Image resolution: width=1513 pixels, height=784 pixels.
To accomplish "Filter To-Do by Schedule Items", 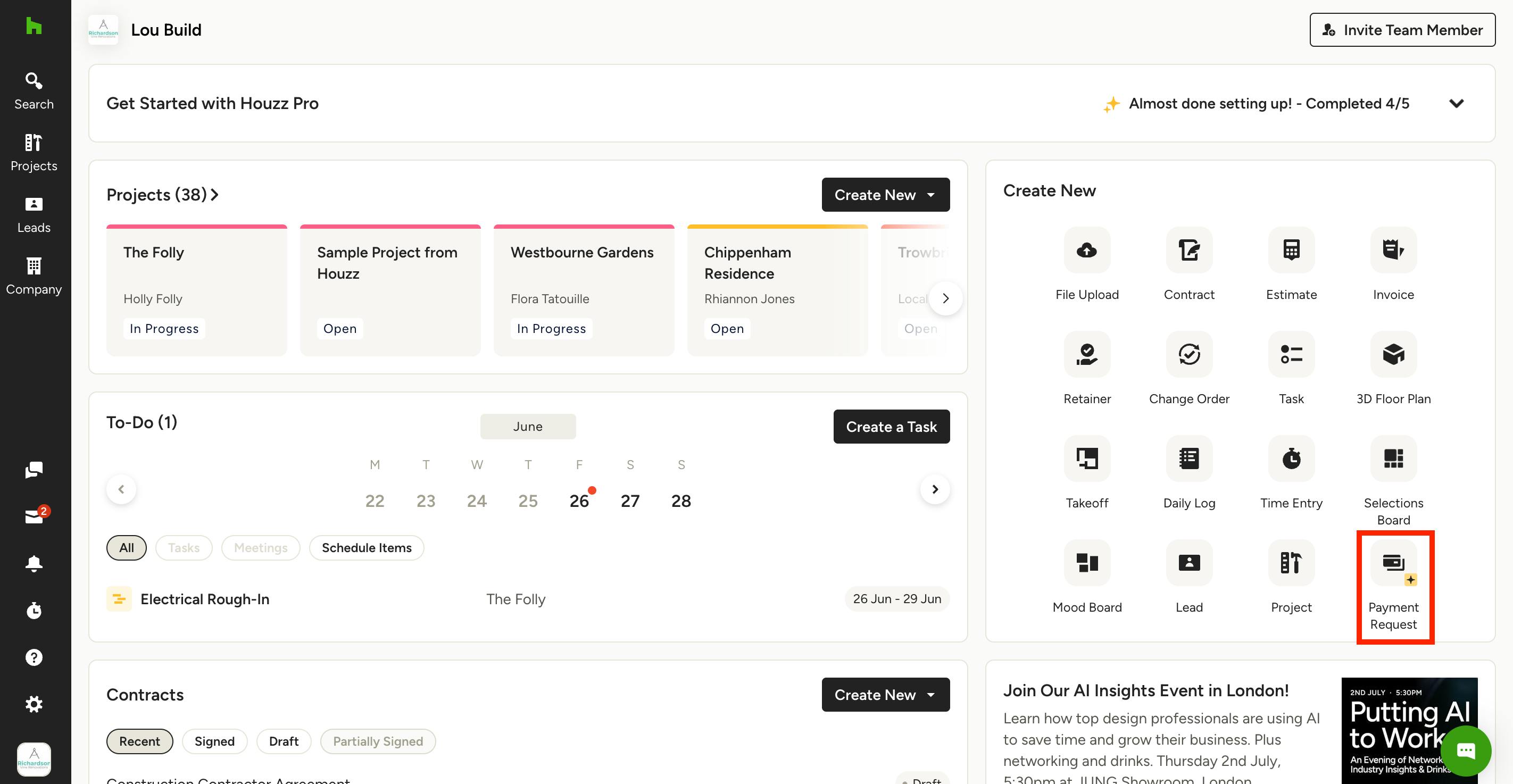I will [367, 547].
